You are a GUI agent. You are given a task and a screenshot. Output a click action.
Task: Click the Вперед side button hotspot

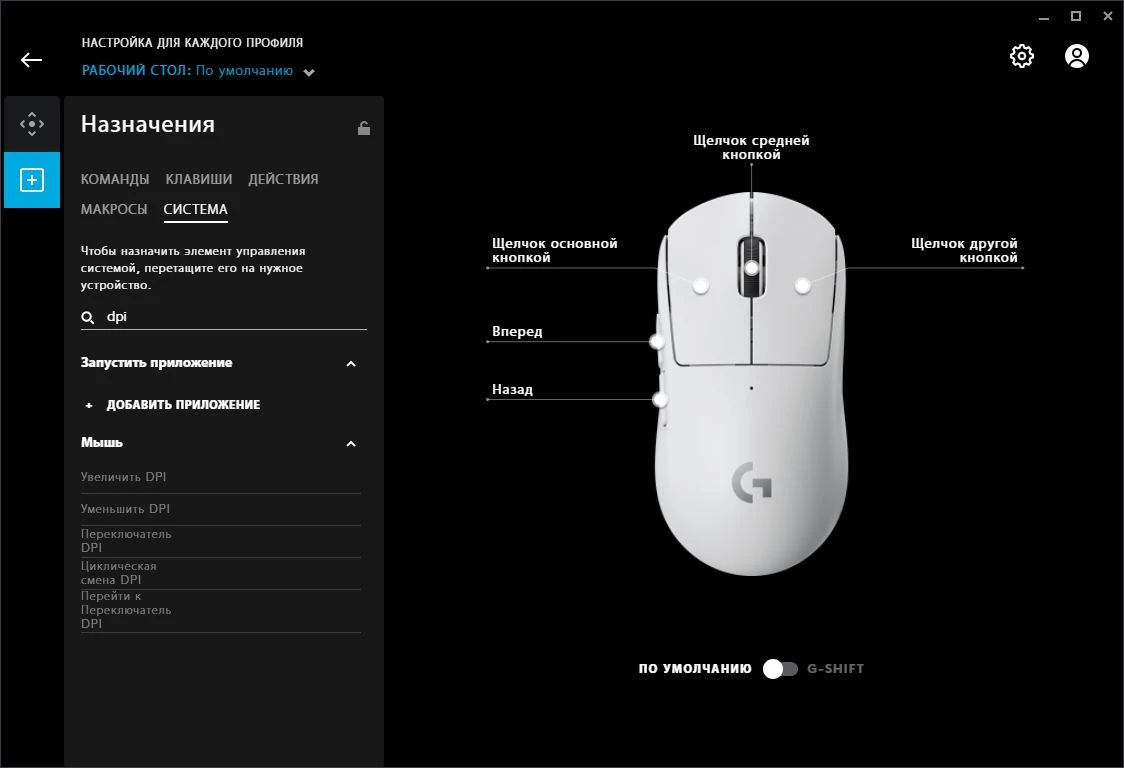point(657,341)
